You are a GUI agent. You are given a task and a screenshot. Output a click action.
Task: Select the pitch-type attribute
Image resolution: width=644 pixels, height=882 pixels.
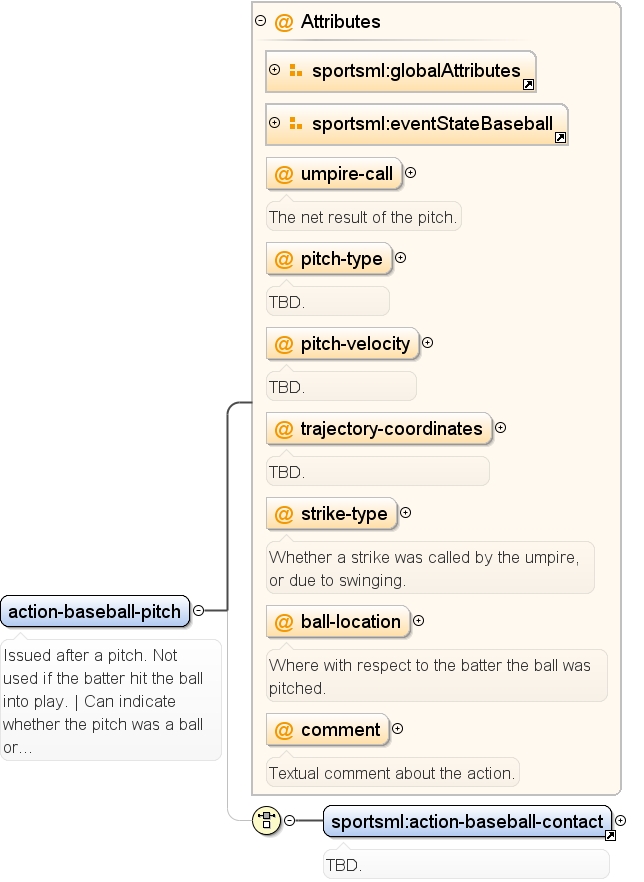point(329,259)
